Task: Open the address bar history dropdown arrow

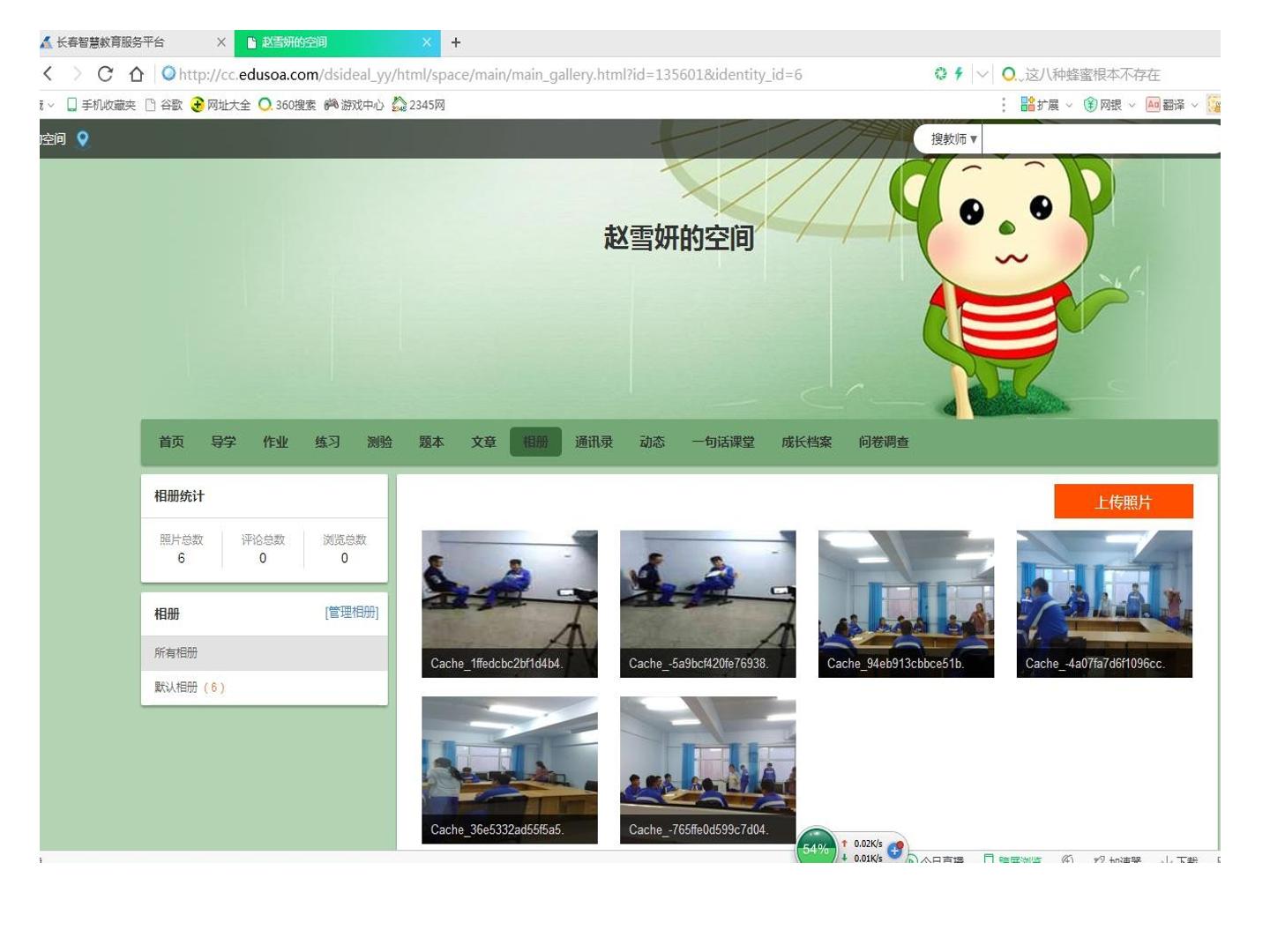Action: [982, 74]
